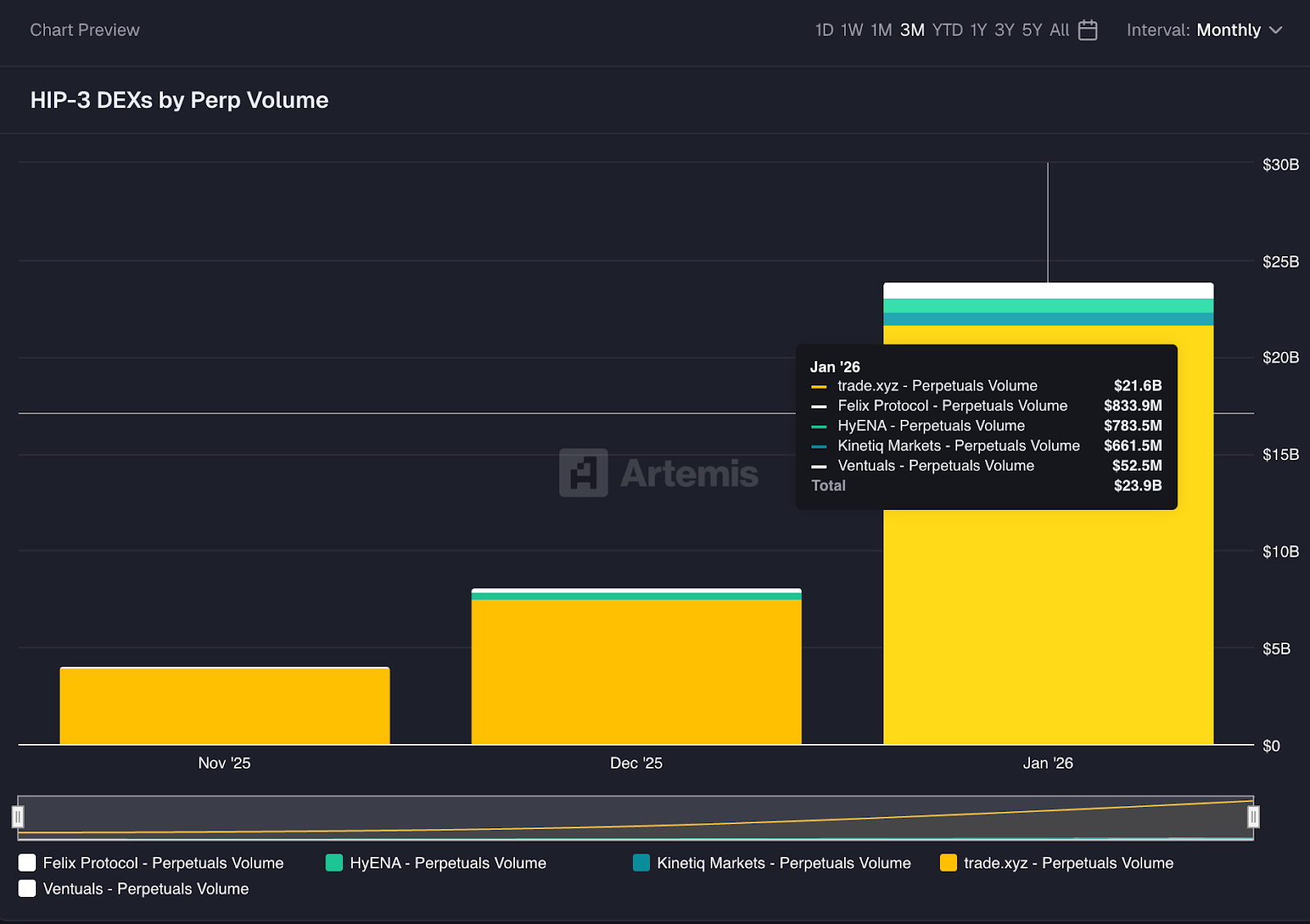Image resolution: width=1310 pixels, height=924 pixels.
Task: Select the 1D time range
Action: click(x=824, y=30)
